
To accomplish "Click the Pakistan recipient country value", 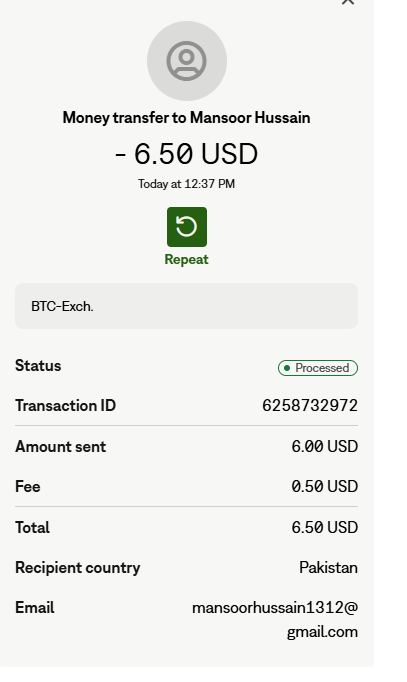I will tap(329, 568).
